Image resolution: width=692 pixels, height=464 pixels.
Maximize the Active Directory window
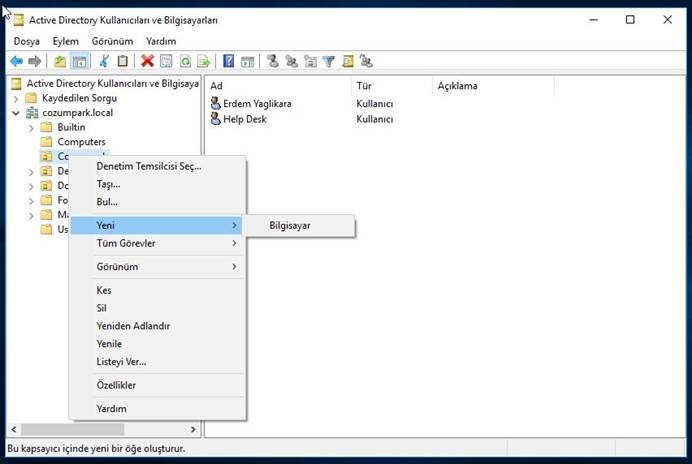[630, 19]
